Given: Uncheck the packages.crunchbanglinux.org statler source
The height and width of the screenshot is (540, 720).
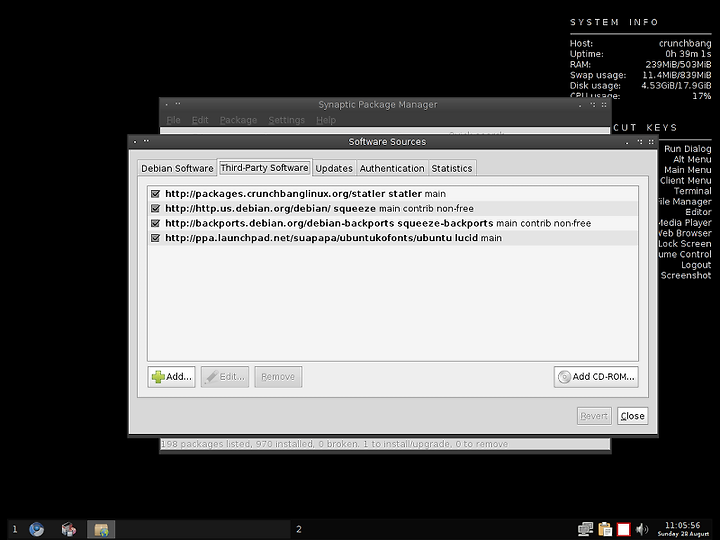Looking at the screenshot, I should click(155, 194).
